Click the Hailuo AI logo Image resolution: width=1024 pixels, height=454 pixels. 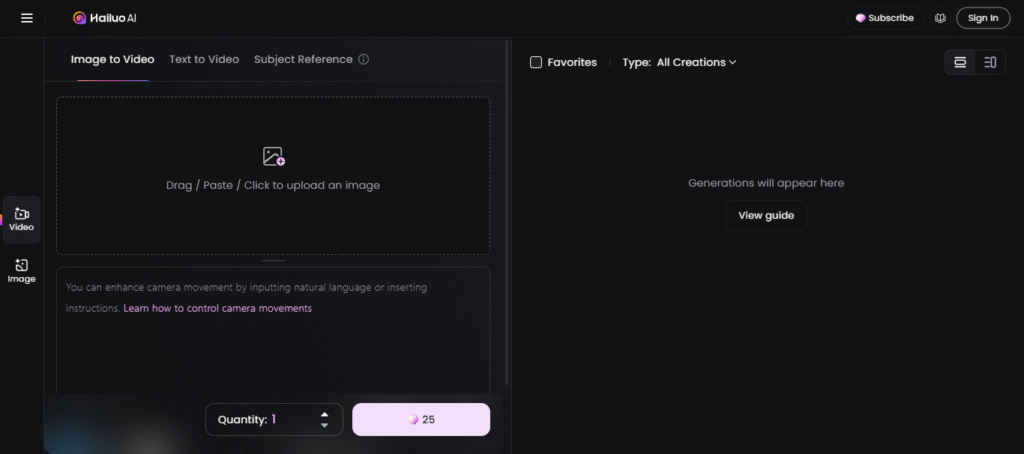coord(106,18)
